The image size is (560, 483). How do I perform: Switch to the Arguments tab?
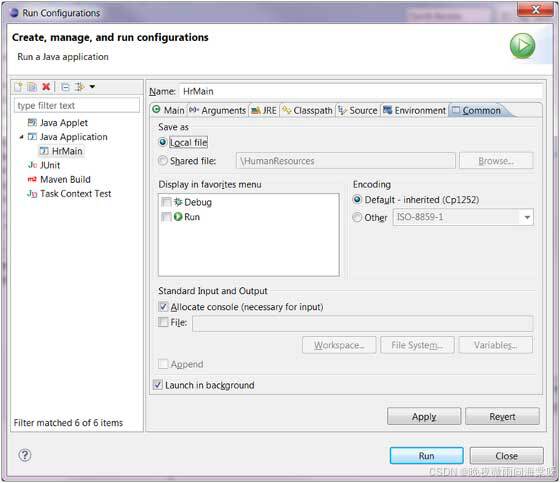point(218,110)
